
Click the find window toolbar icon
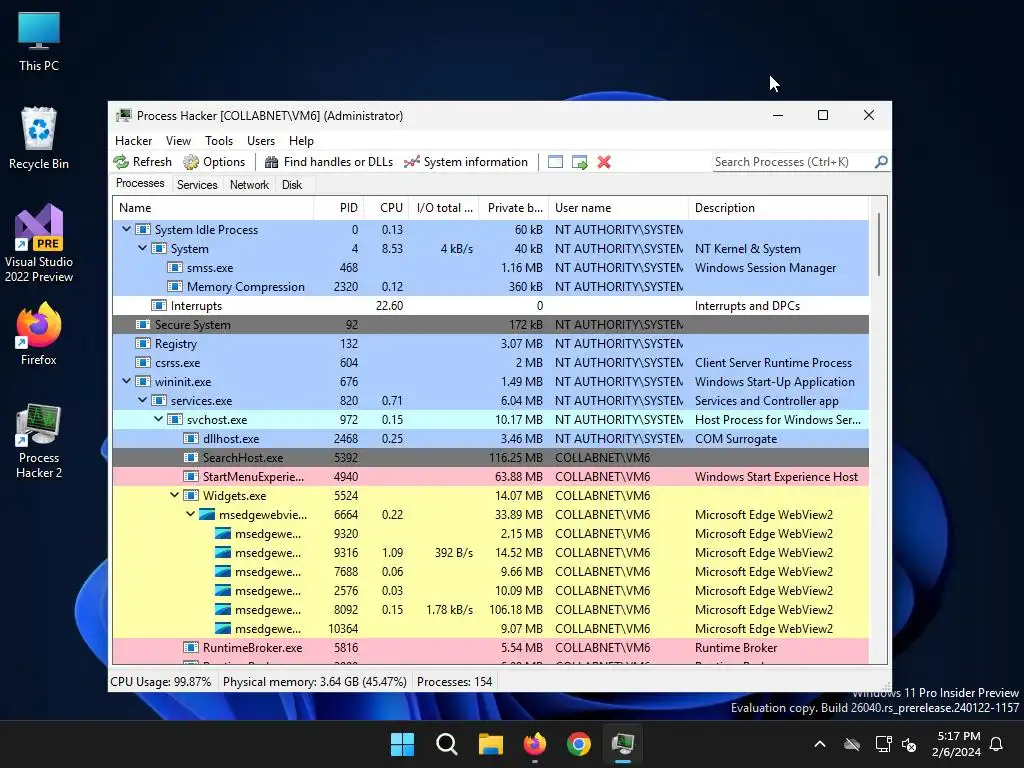(555, 162)
